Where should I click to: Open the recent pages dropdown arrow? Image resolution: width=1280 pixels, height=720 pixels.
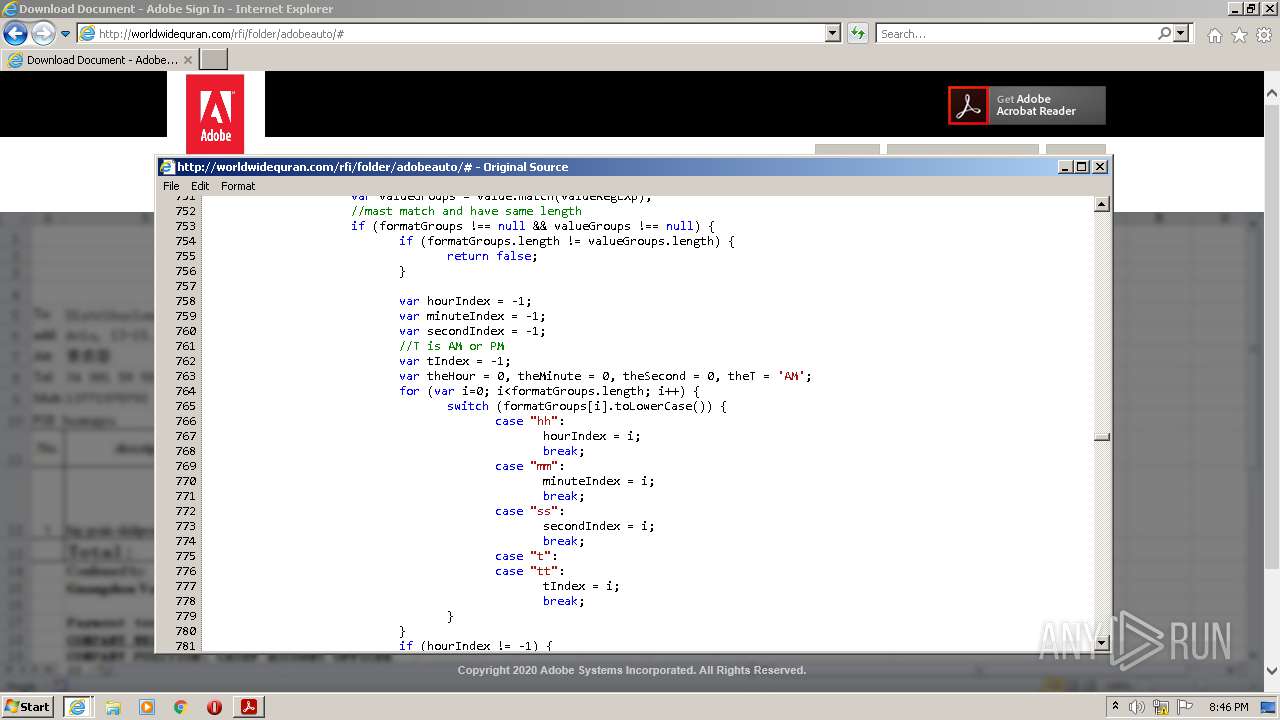point(65,34)
